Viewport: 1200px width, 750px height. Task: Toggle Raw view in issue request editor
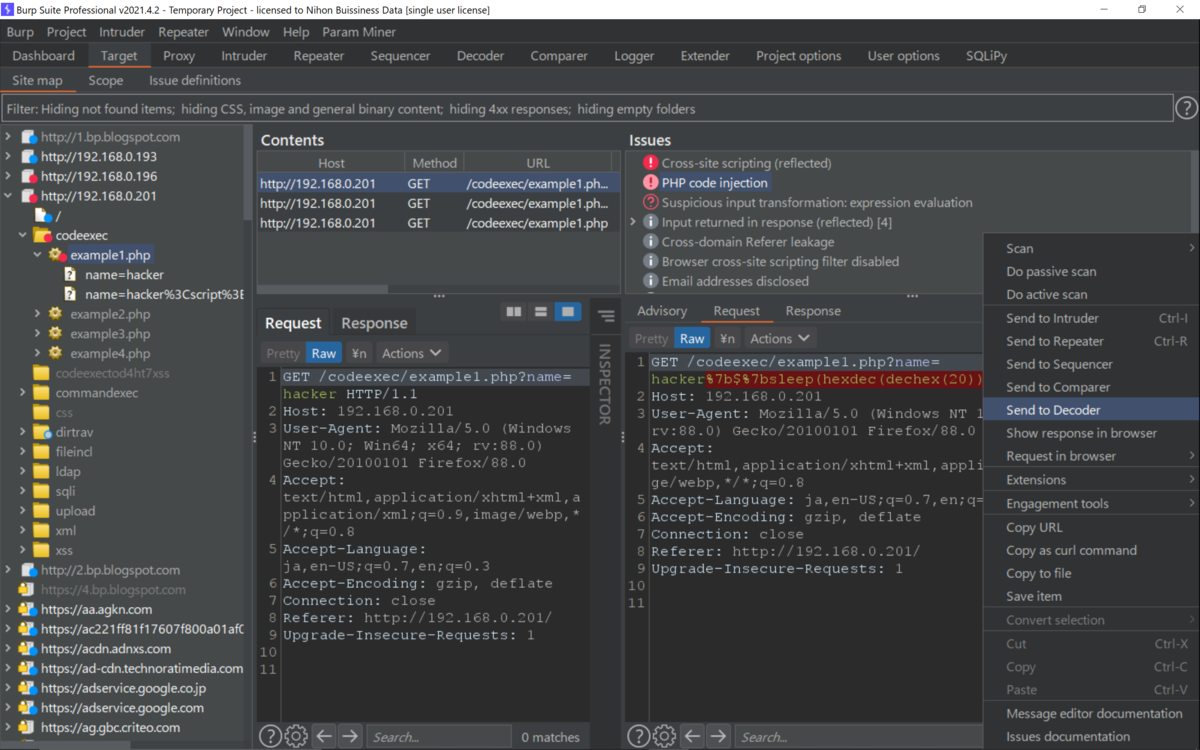692,339
